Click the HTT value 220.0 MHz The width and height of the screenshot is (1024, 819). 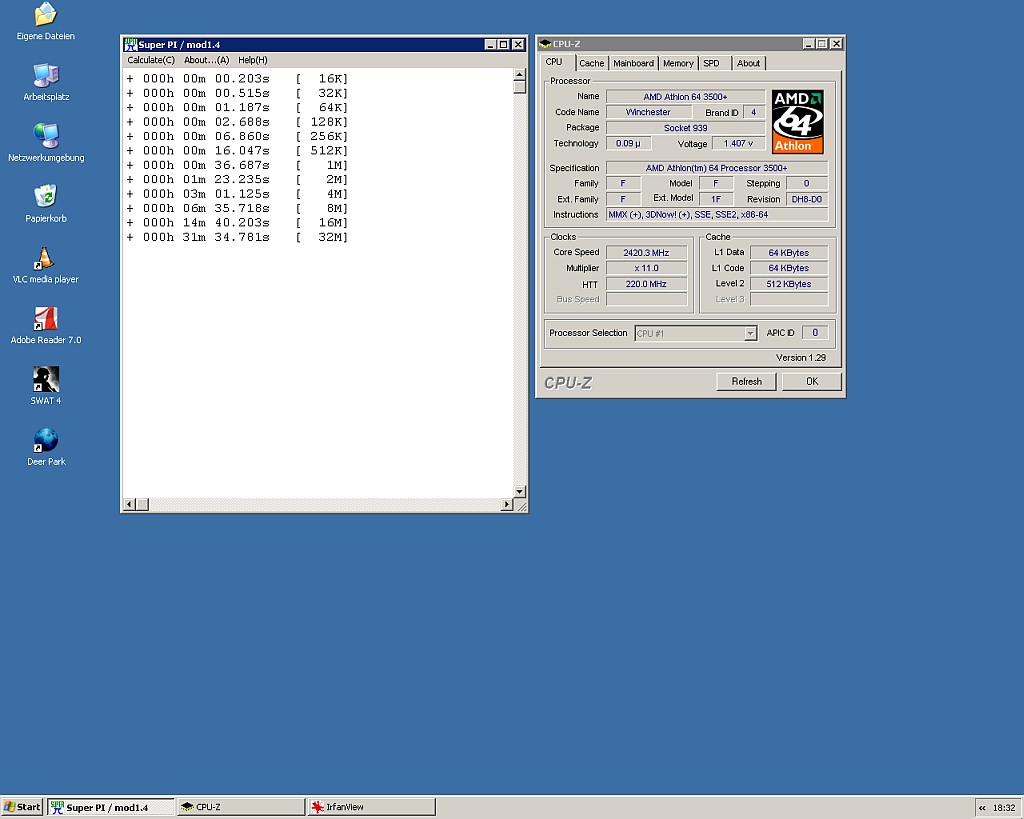pyautogui.click(x=647, y=284)
